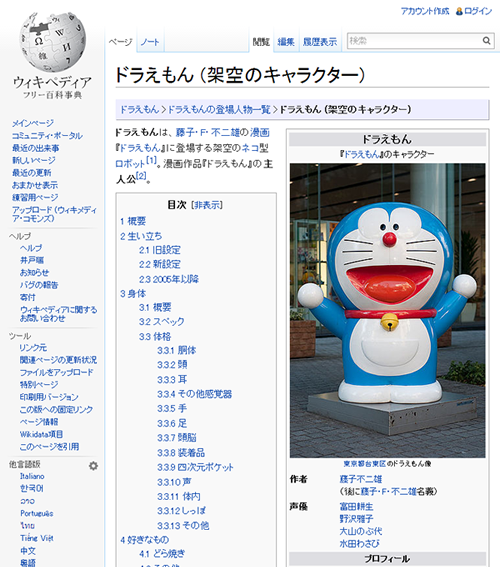Open the ノート tab
This screenshot has height=567, width=500.
[x=150, y=42]
